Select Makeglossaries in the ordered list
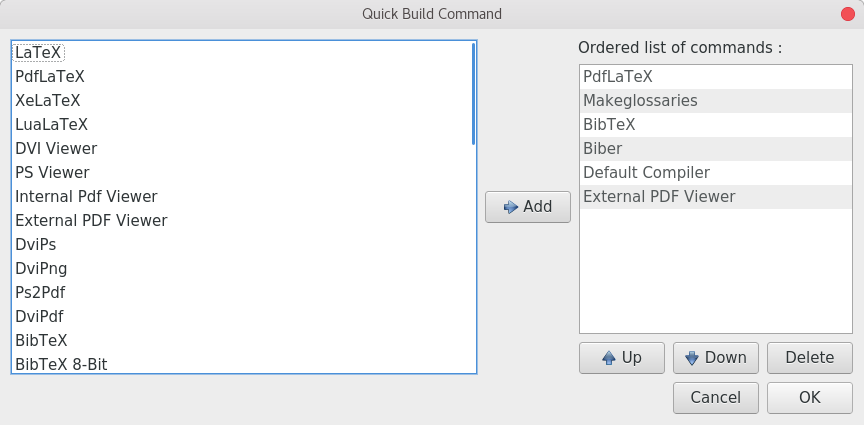 [716, 101]
